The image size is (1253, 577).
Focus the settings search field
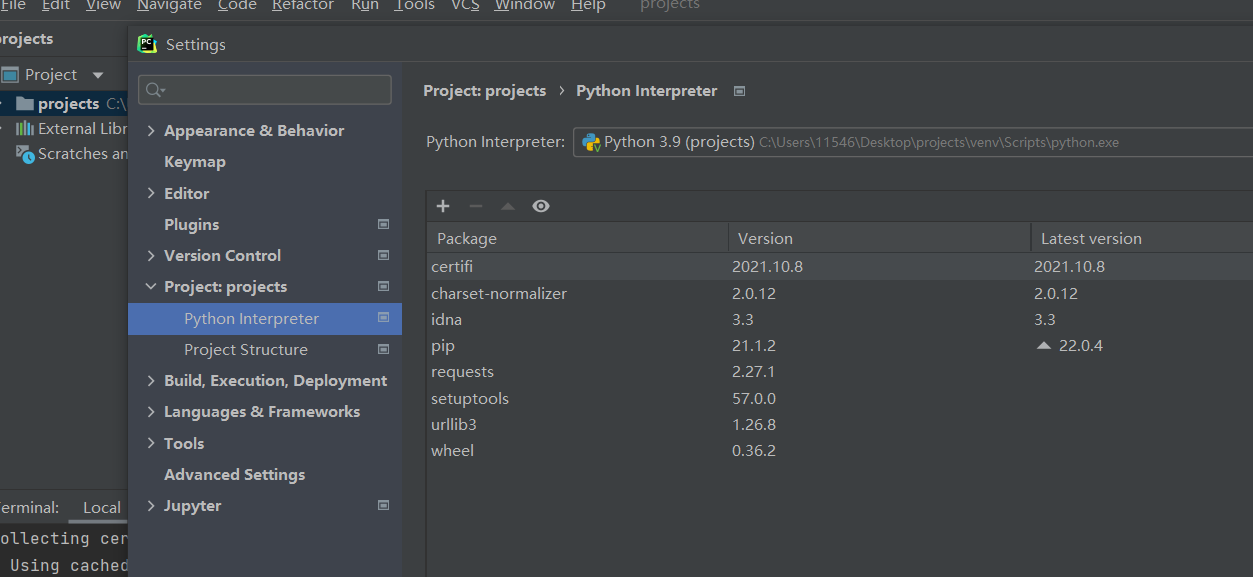point(265,90)
